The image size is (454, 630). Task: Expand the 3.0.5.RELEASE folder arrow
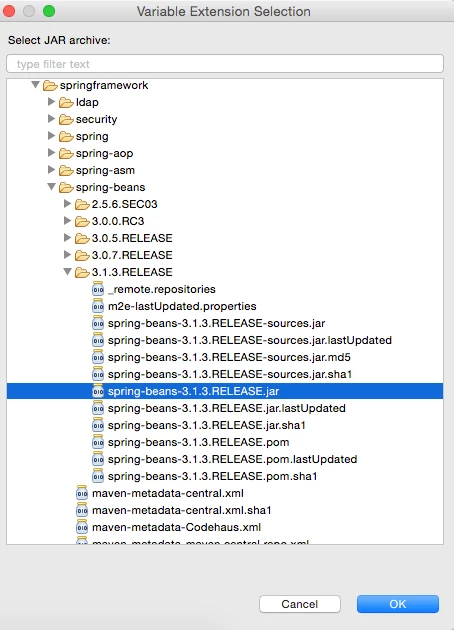(x=67, y=238)
